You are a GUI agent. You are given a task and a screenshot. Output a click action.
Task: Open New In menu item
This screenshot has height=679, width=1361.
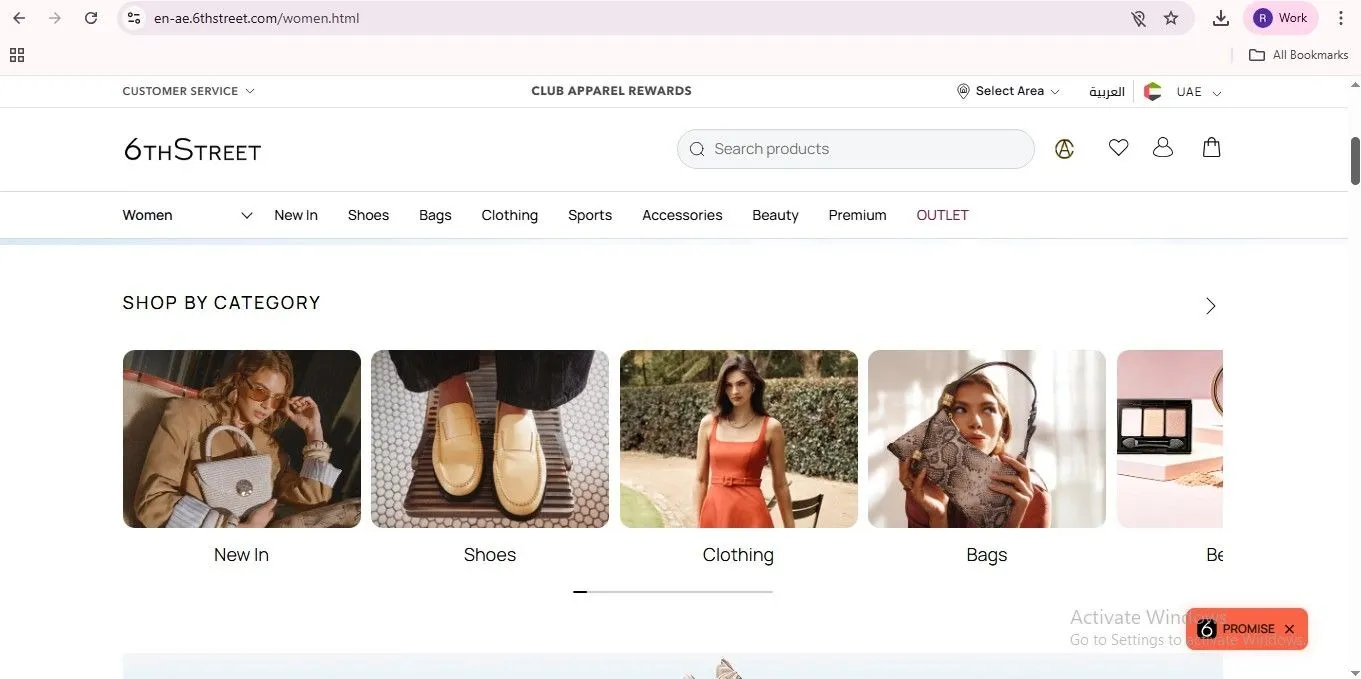click(x=296, y=215)
